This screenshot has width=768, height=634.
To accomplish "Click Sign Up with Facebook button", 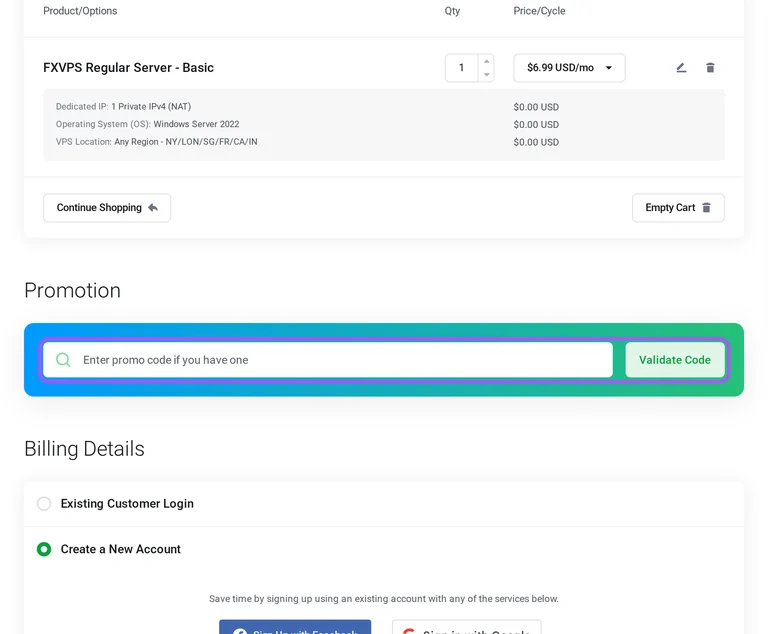I will pos(295,627).
